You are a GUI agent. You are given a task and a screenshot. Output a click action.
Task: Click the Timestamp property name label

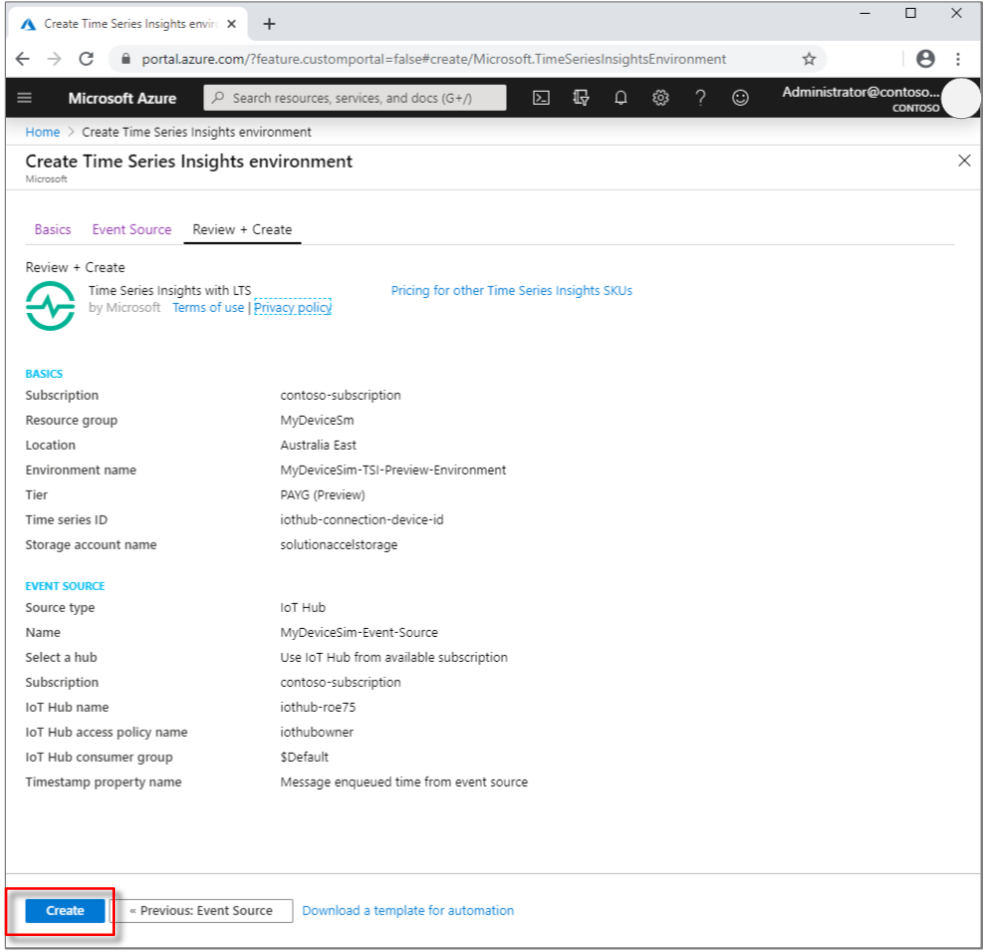[x=104, y=782]
